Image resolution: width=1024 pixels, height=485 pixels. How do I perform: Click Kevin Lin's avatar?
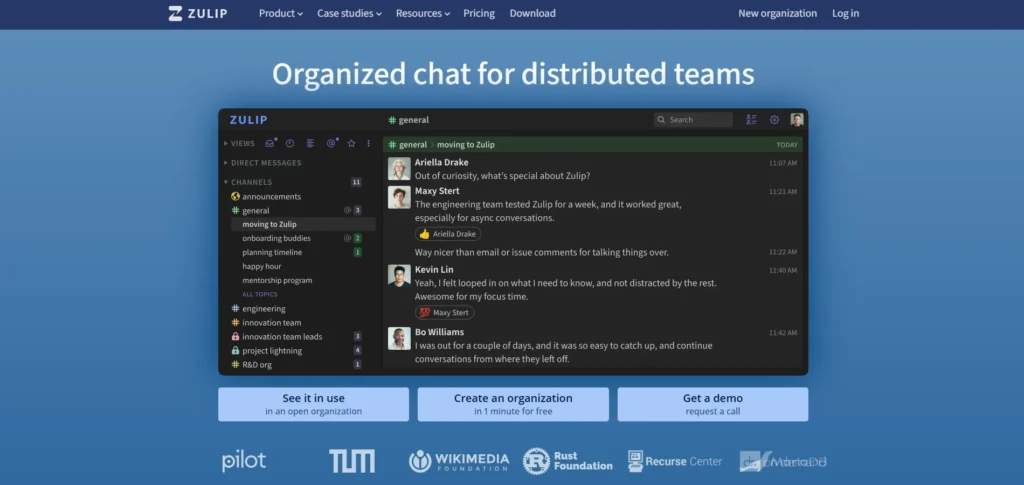click(x=399, y=275)
